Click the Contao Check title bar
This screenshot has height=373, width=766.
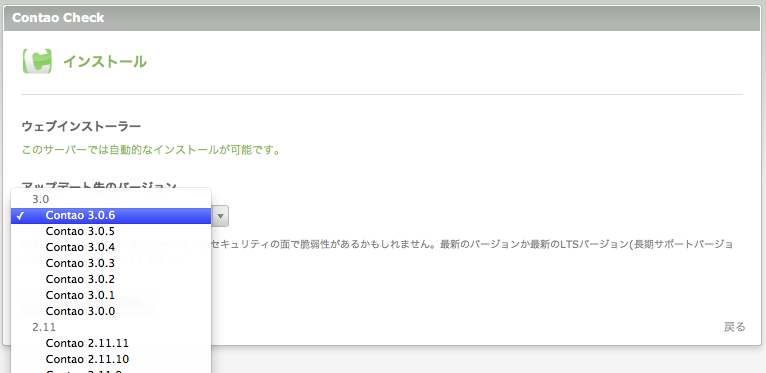click(383, 18)
